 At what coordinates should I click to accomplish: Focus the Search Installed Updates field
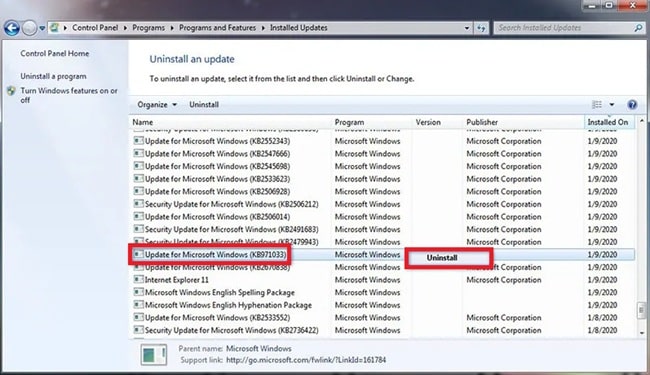563,28
